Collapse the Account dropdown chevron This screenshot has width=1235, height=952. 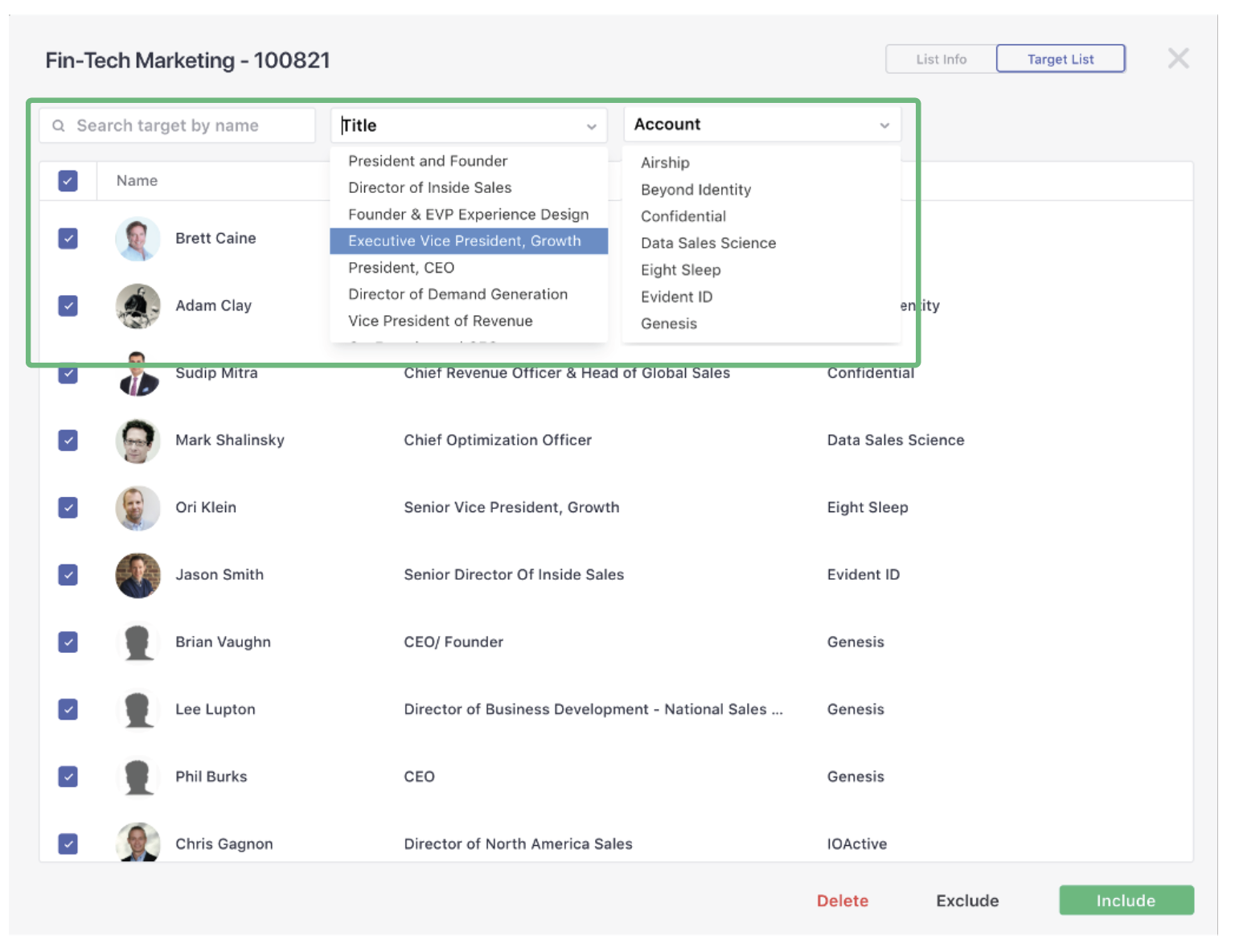pos(884,125)
